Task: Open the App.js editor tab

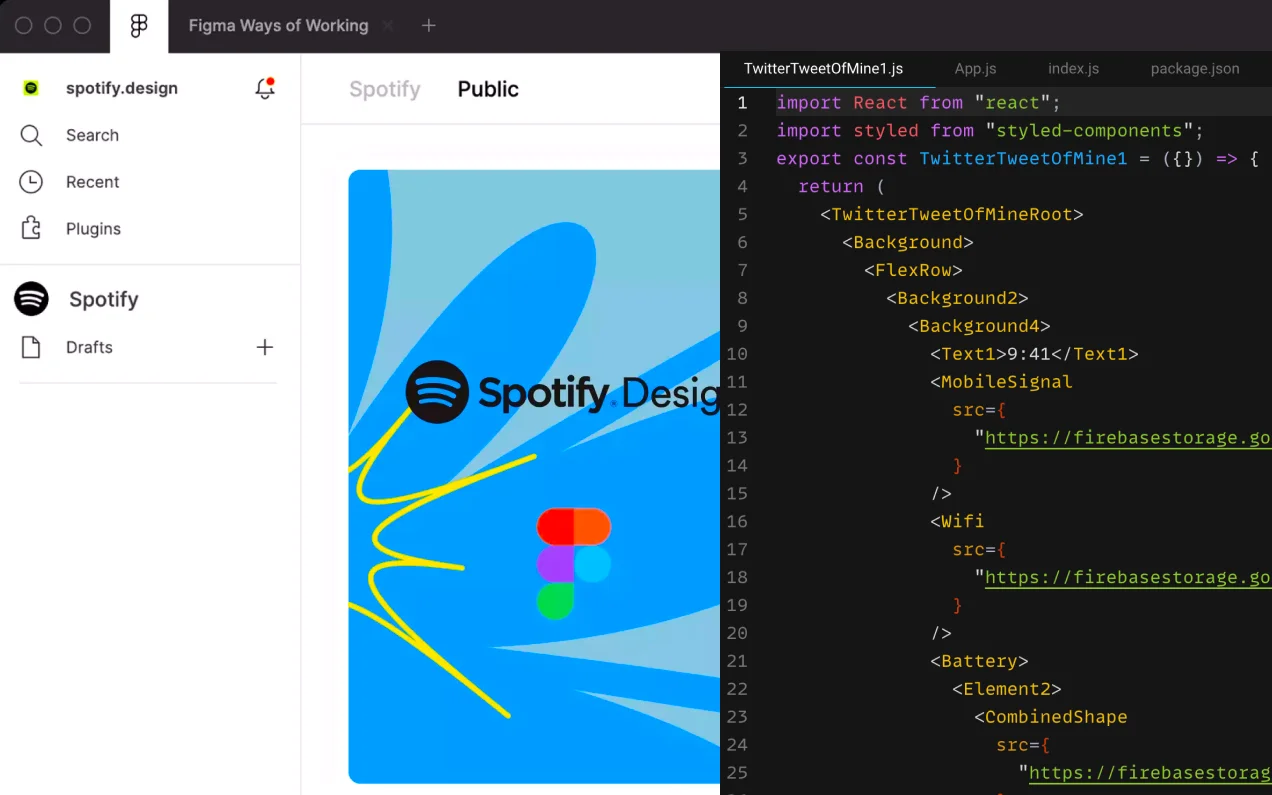Action: click(x=975, y=69)
